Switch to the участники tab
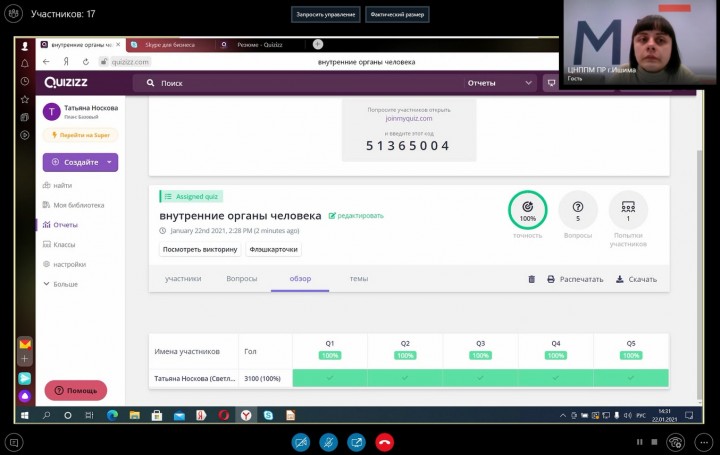The image size is (720, 455). click(x=183, y=279)
